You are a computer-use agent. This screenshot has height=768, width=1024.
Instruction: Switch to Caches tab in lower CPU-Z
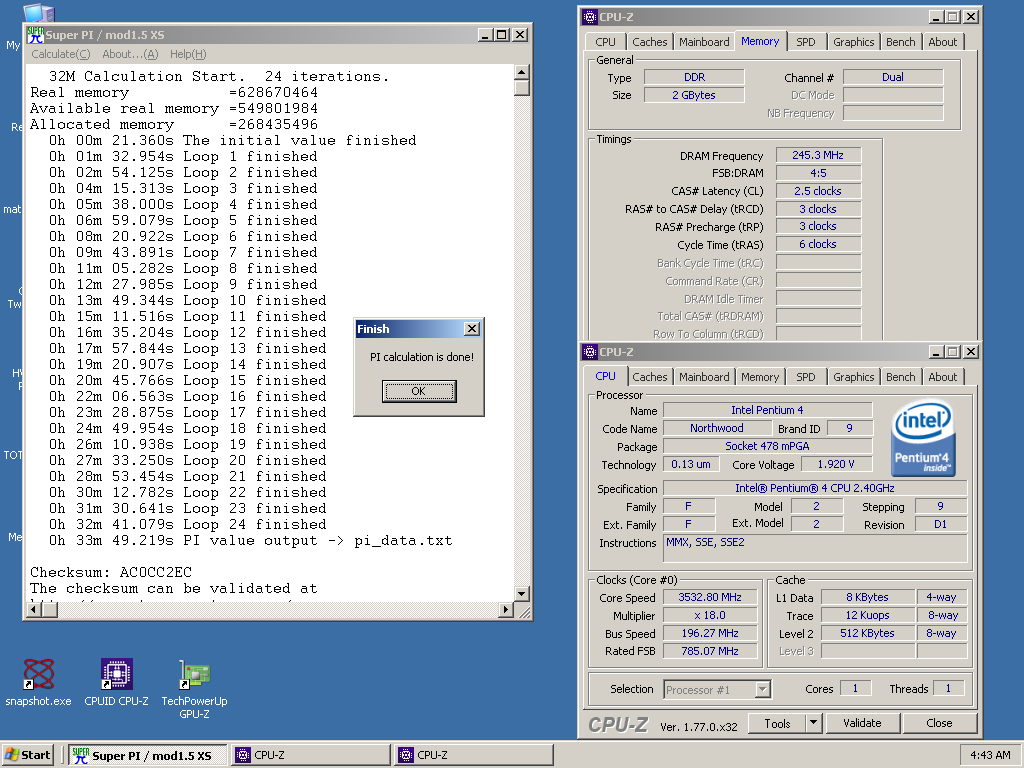coord(650,377)
